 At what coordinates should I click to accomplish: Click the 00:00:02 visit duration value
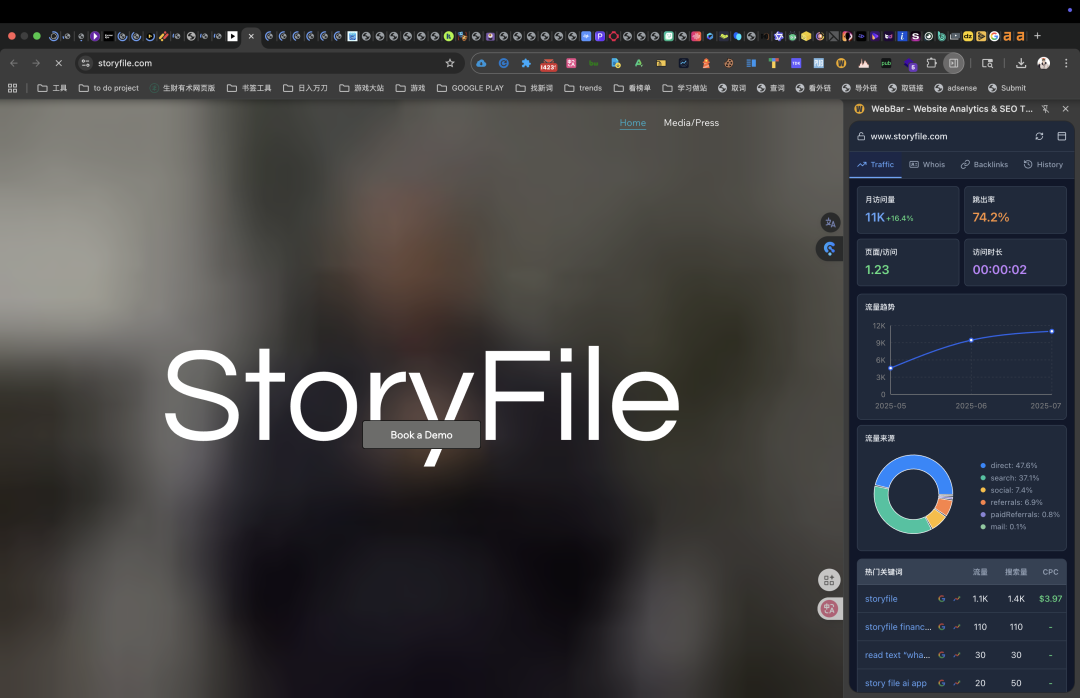(999, 269)
